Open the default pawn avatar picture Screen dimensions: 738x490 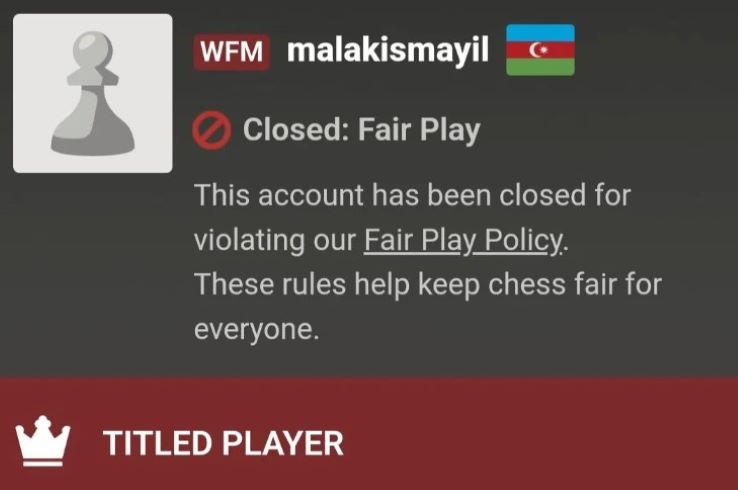[x=93, y=93]
